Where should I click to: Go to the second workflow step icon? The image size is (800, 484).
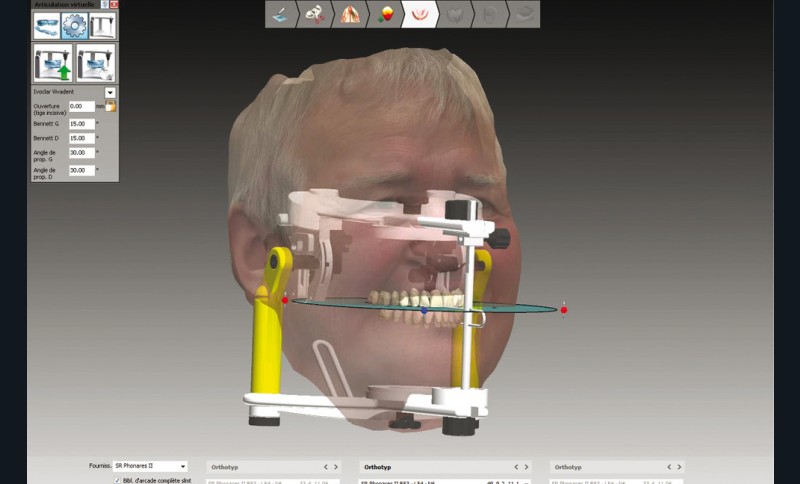point(317,14)
